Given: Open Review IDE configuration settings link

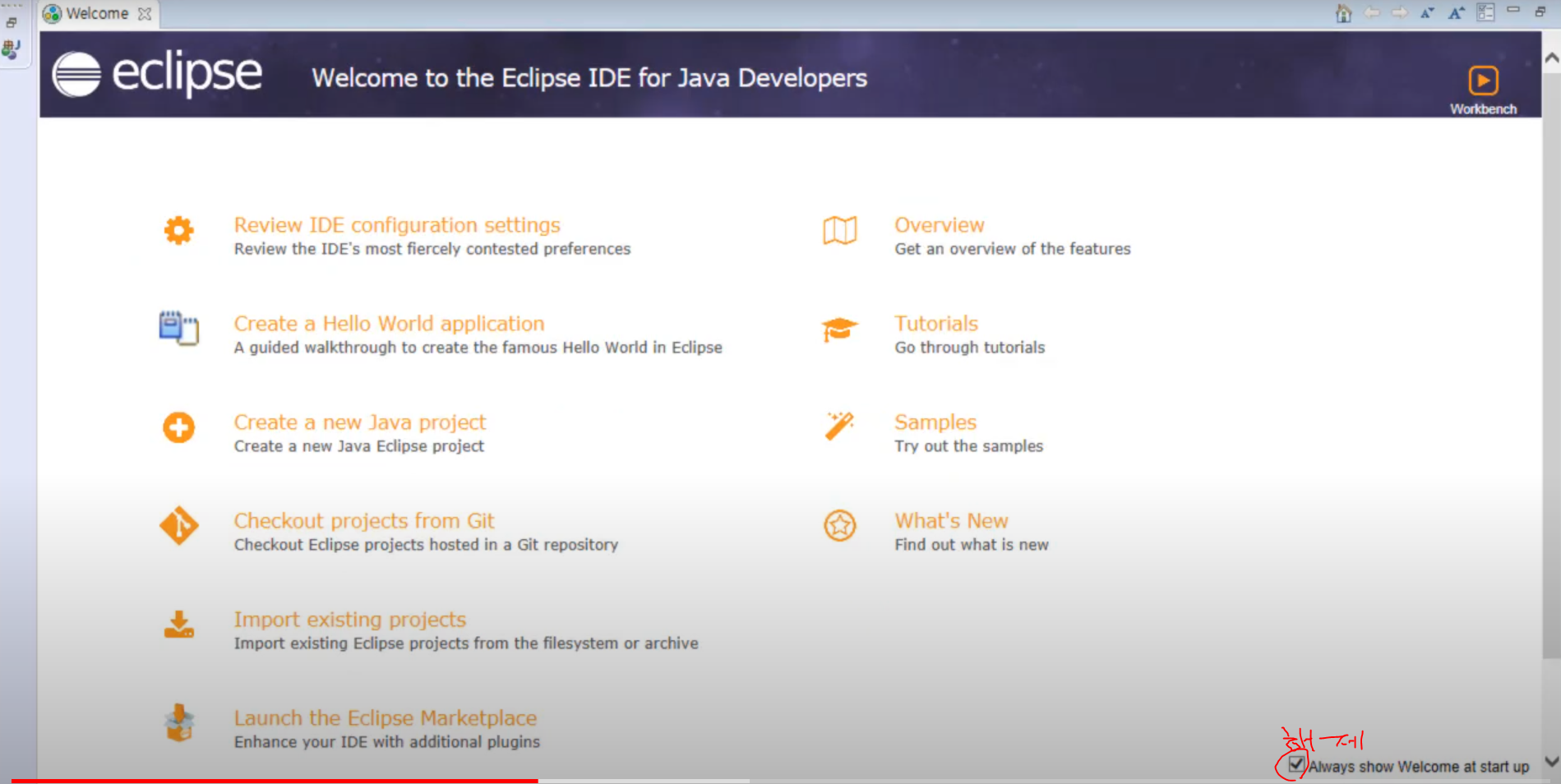Looking at the screenshot, I should click(x=397, y=225).
